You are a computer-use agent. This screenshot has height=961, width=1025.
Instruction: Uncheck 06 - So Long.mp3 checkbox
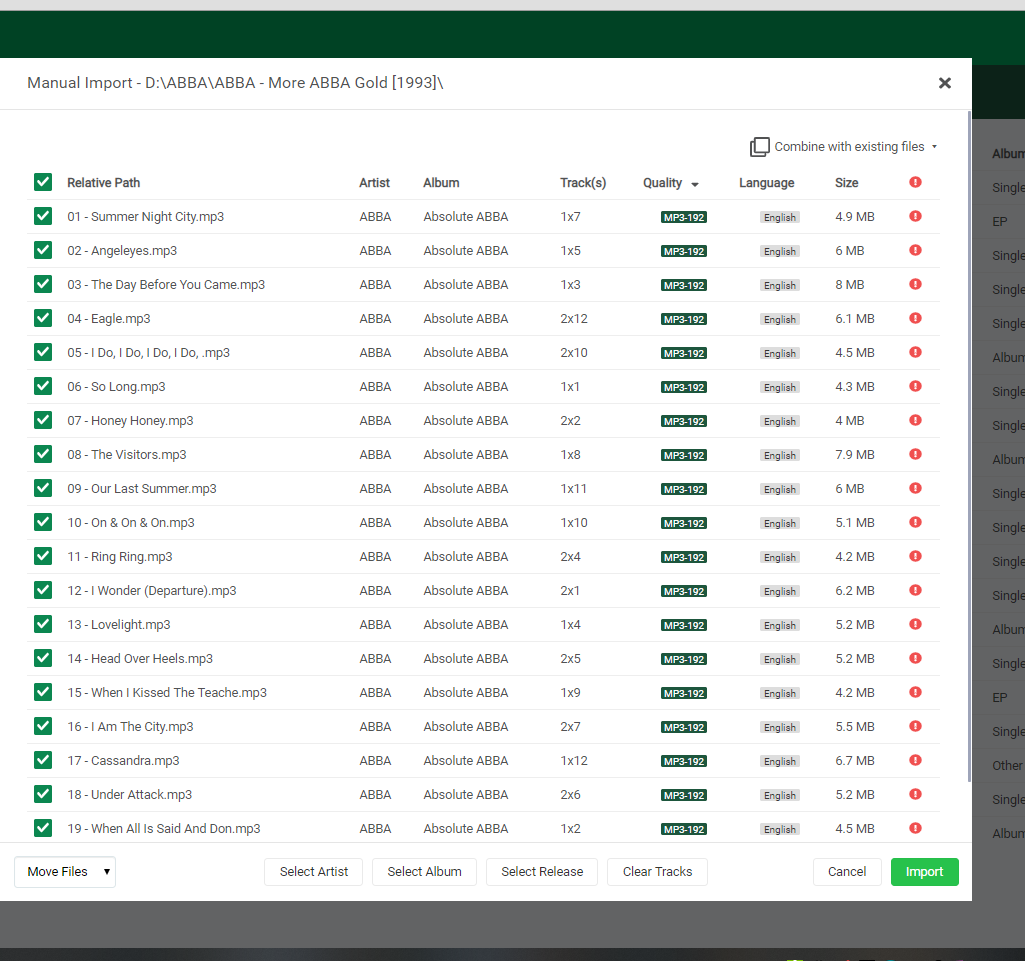click(43, 386)
